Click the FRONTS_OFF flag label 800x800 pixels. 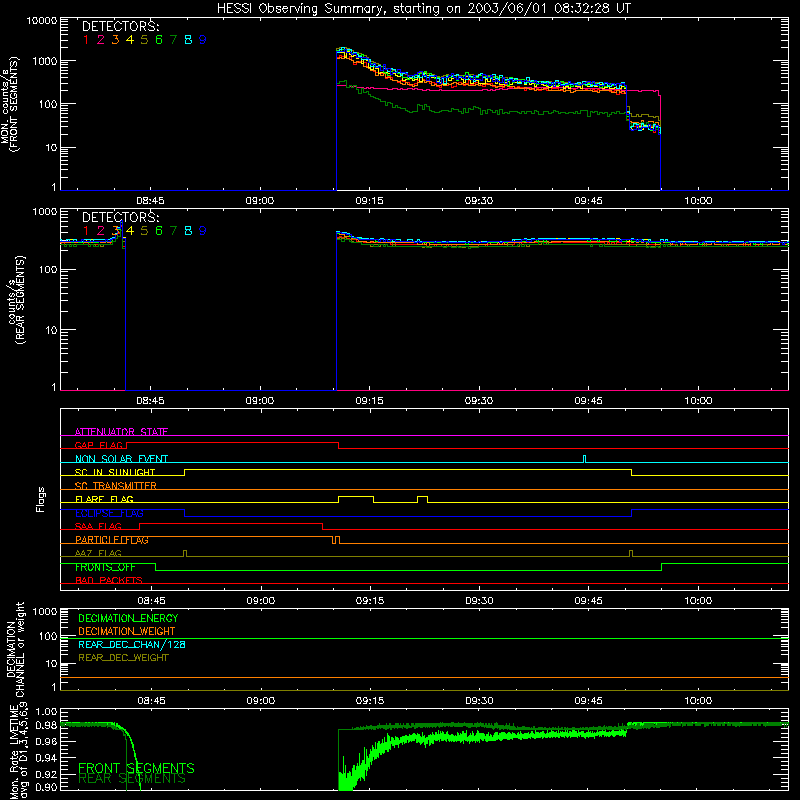point(105,567)
